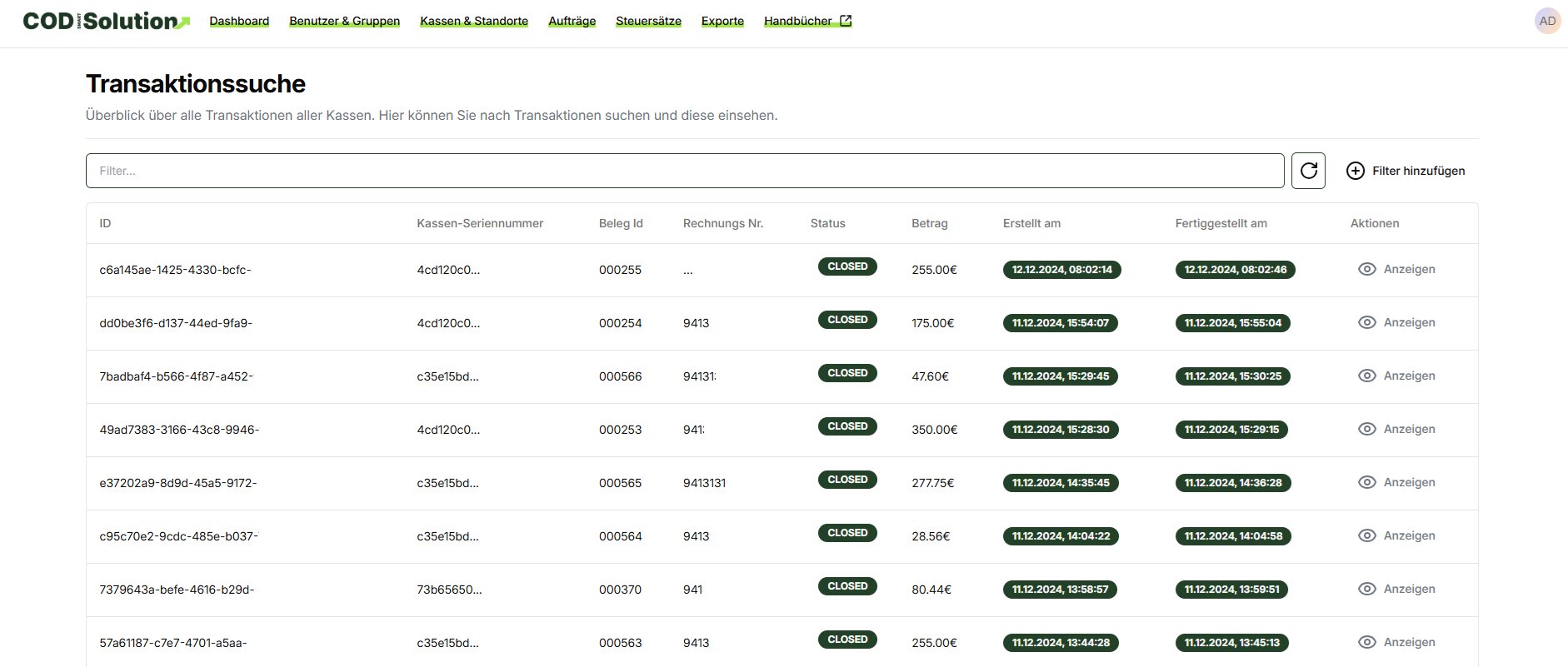
Task: Focus the Filter text input field
Action: point(684,171)
